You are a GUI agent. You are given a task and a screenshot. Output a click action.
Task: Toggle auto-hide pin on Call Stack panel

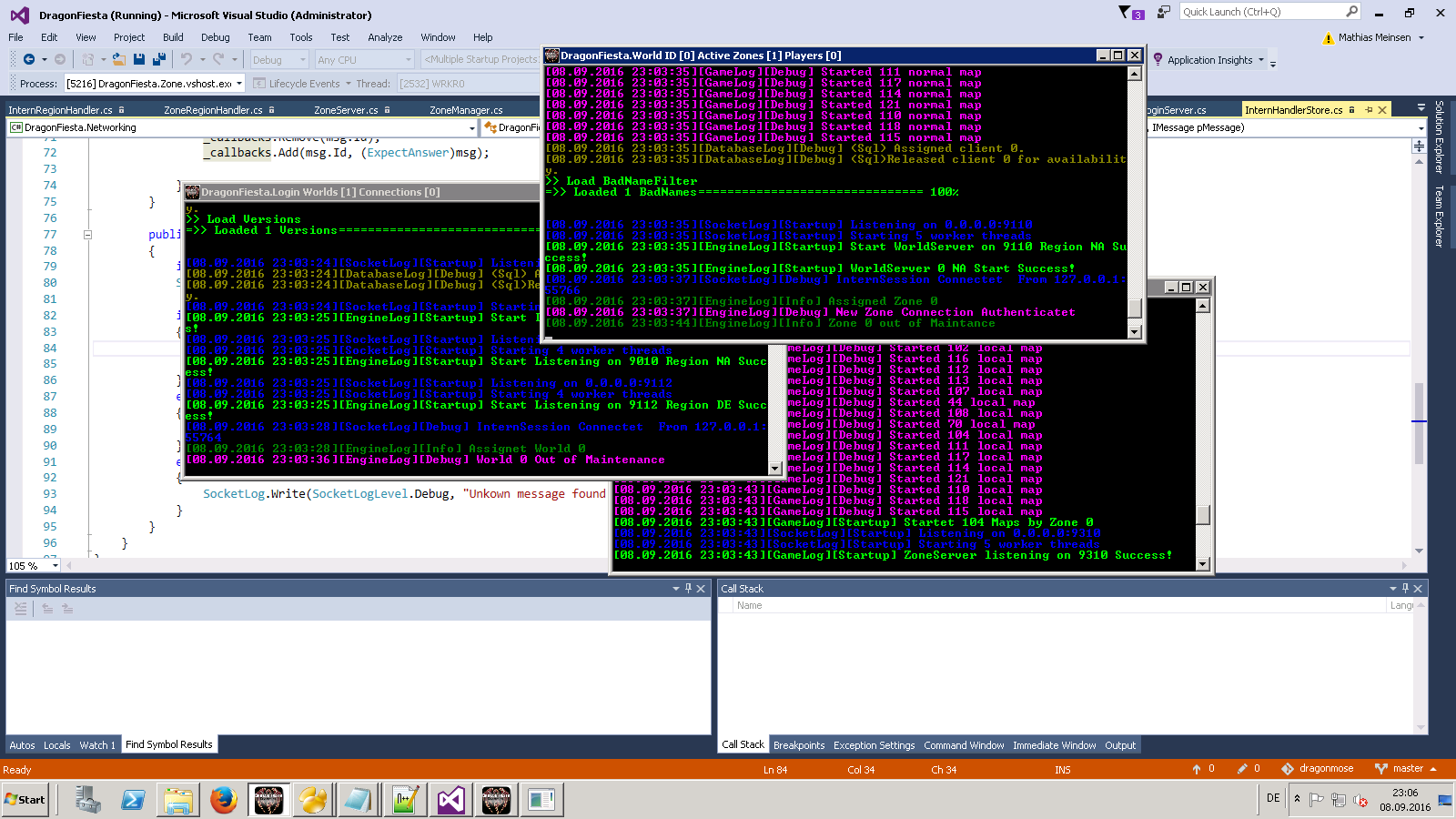(x=1405, y=589)
